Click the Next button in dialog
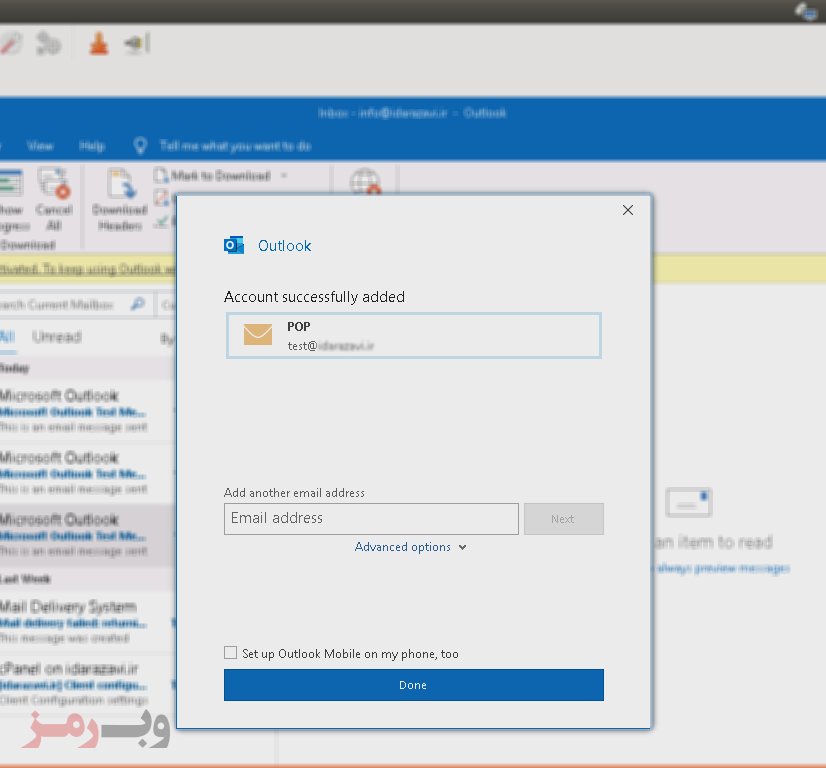 click(x=563, y=519)
